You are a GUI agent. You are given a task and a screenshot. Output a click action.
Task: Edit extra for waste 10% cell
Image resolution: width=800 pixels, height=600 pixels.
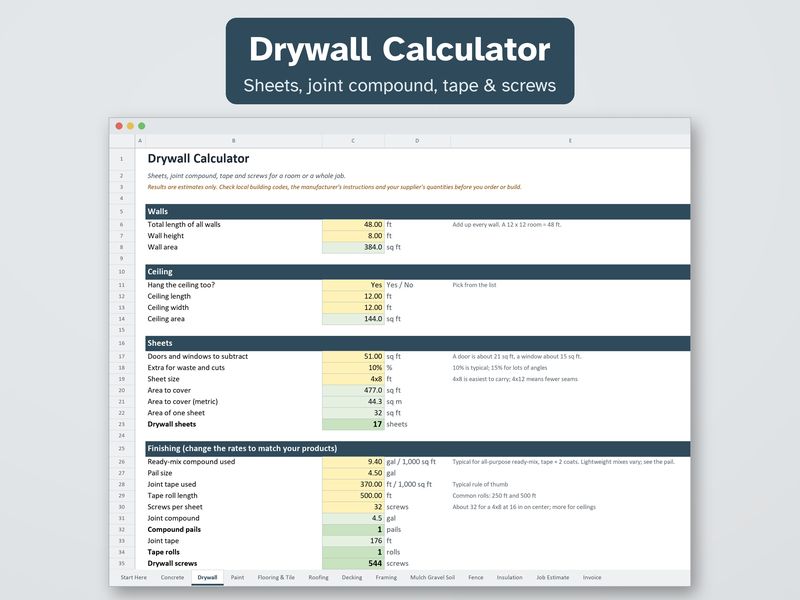[353, 368]
